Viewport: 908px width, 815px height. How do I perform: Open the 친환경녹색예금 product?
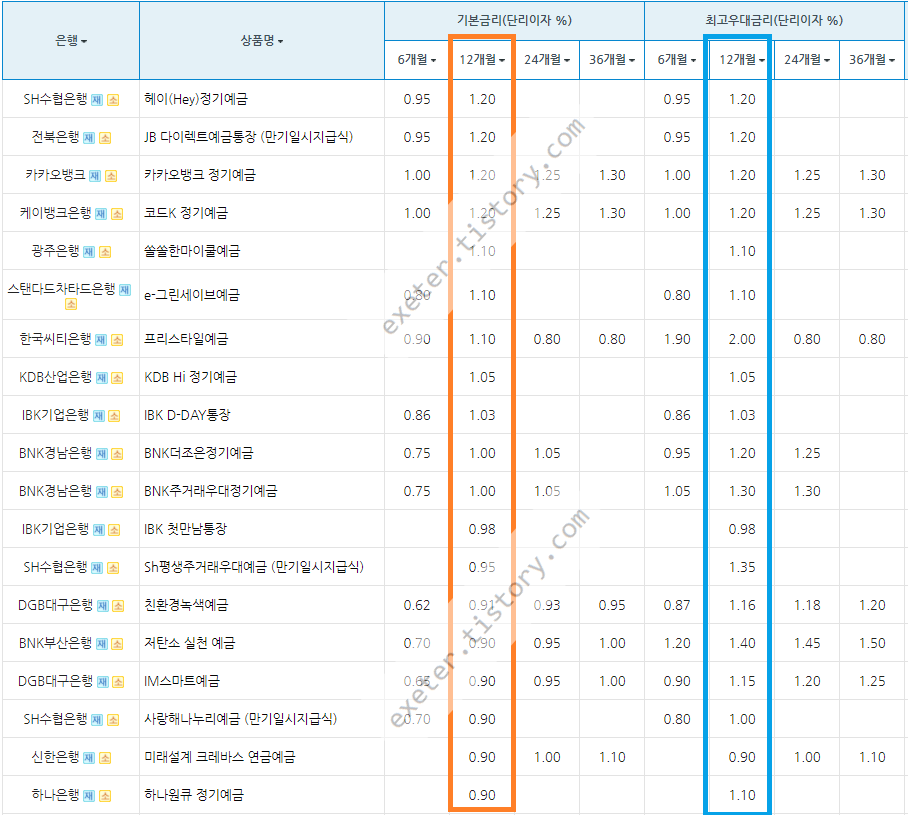[x=186, y=605]
